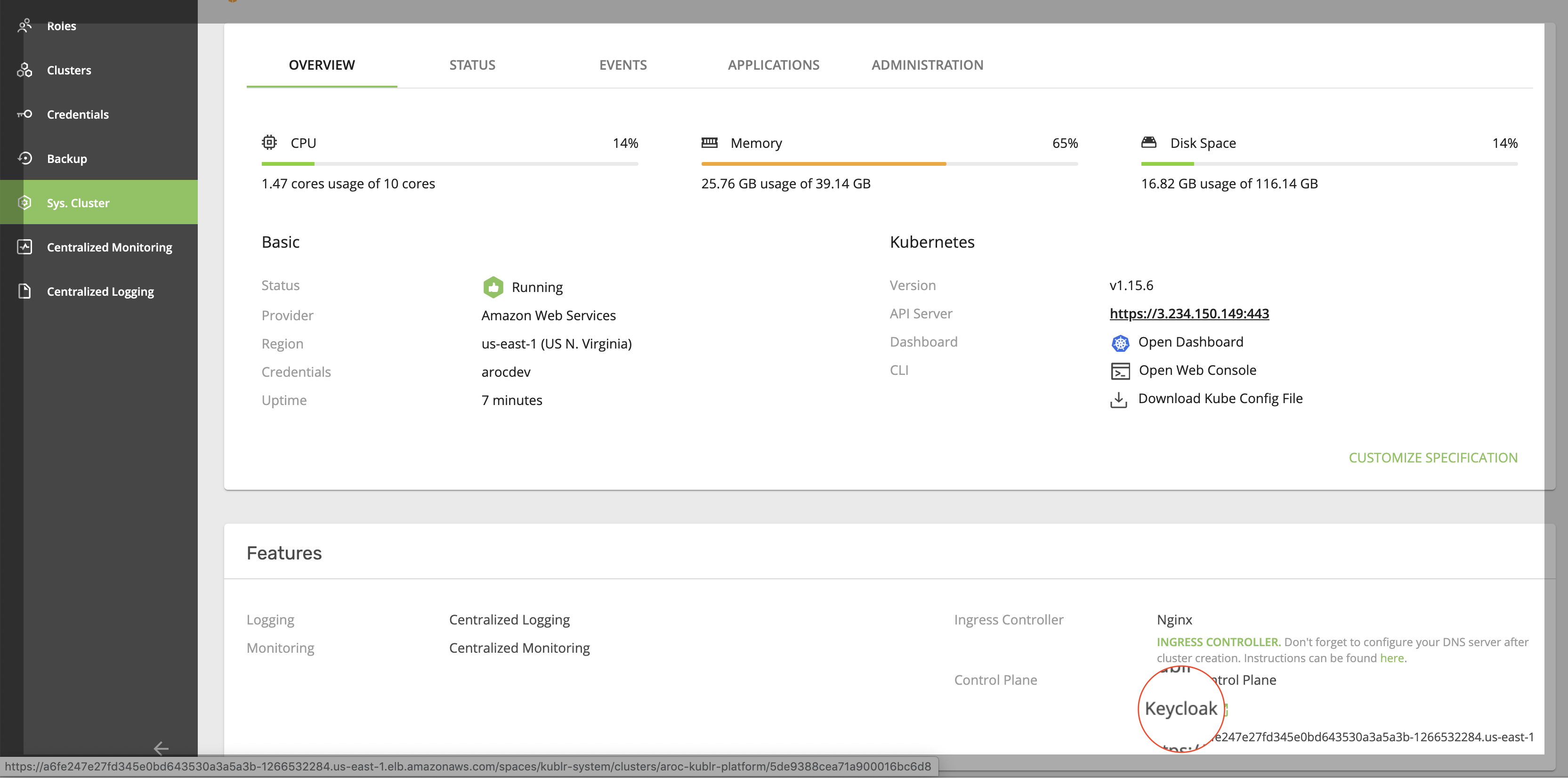
Task: Click the Memory '65%' percentage
Action: coord(1065,143)
